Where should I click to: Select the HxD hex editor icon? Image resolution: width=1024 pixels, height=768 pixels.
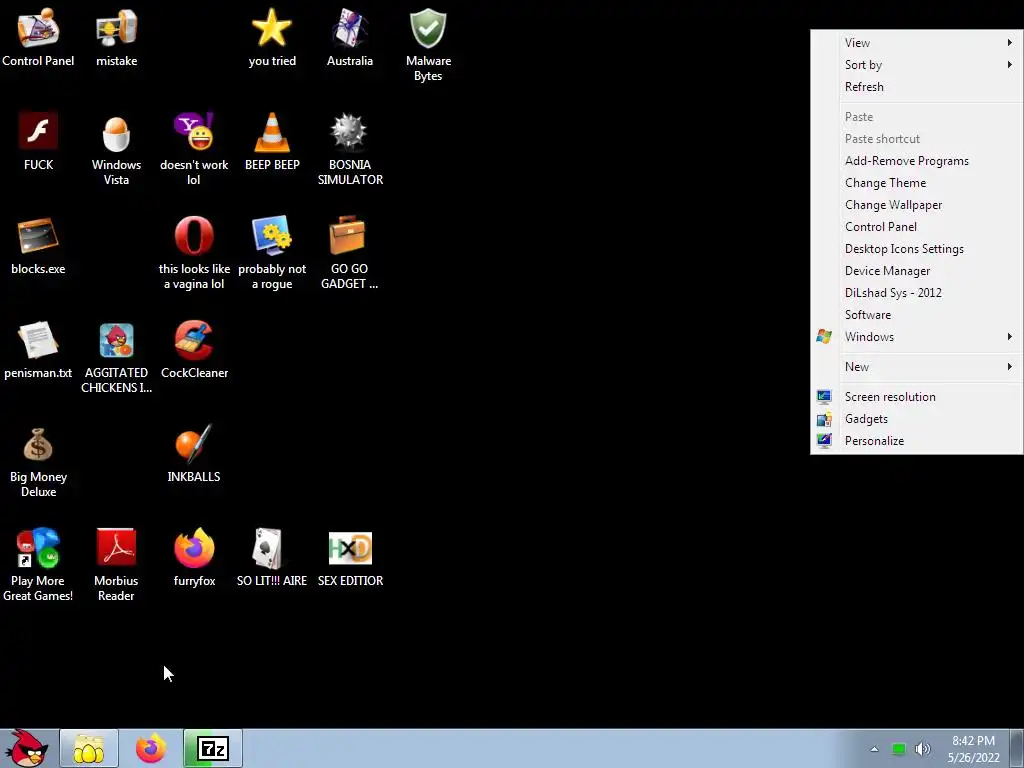349,557
